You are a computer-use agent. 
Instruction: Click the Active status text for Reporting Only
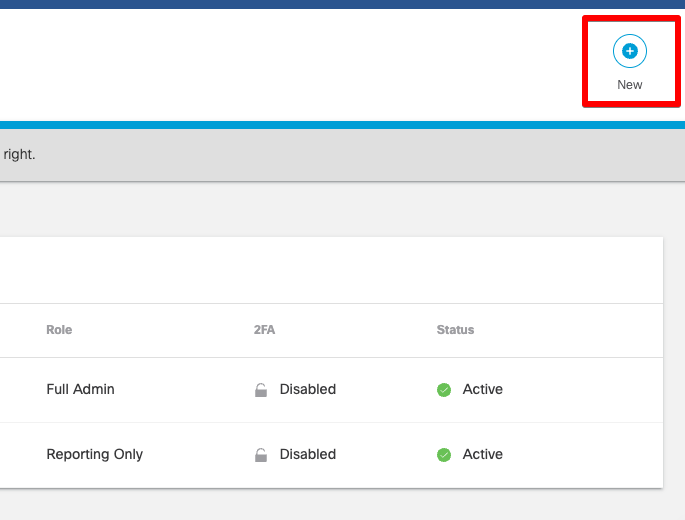482,454
